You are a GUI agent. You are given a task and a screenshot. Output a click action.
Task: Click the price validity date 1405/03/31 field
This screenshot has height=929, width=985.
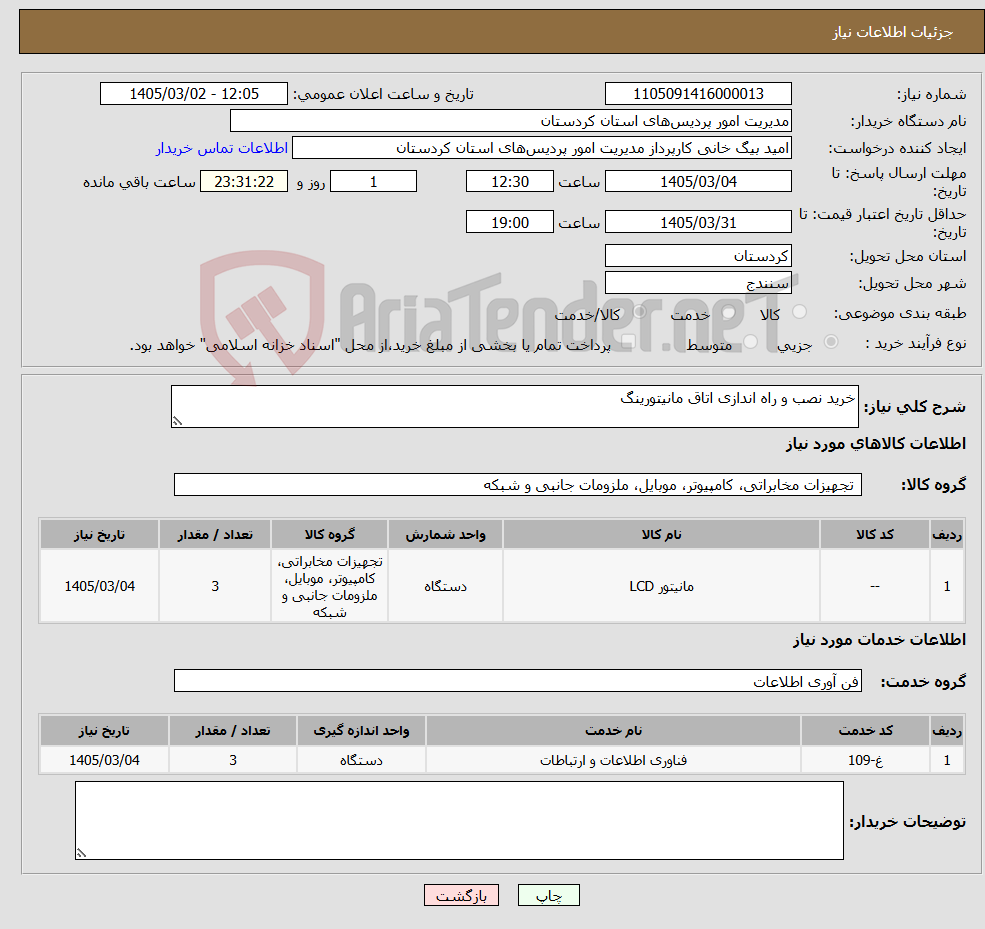click(698, 222)
